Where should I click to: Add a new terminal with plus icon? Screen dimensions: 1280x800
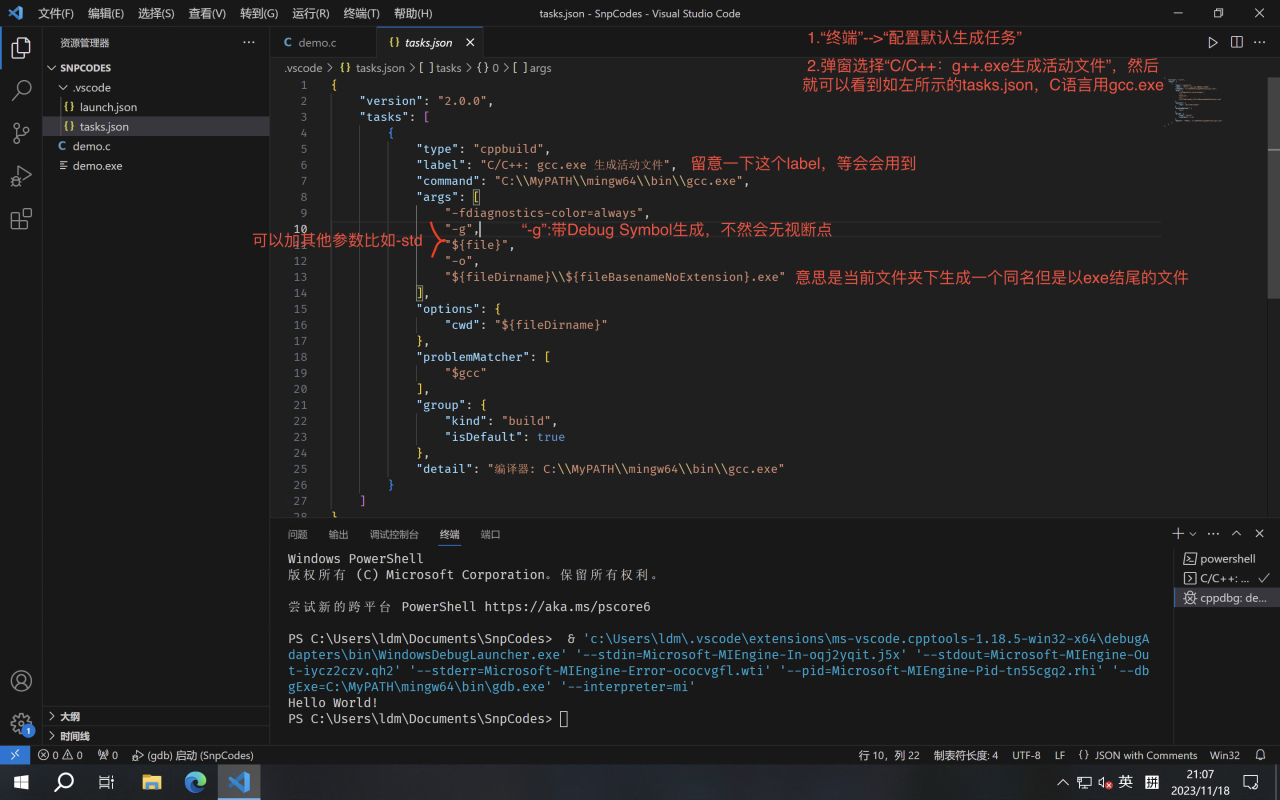(1178, 534)
